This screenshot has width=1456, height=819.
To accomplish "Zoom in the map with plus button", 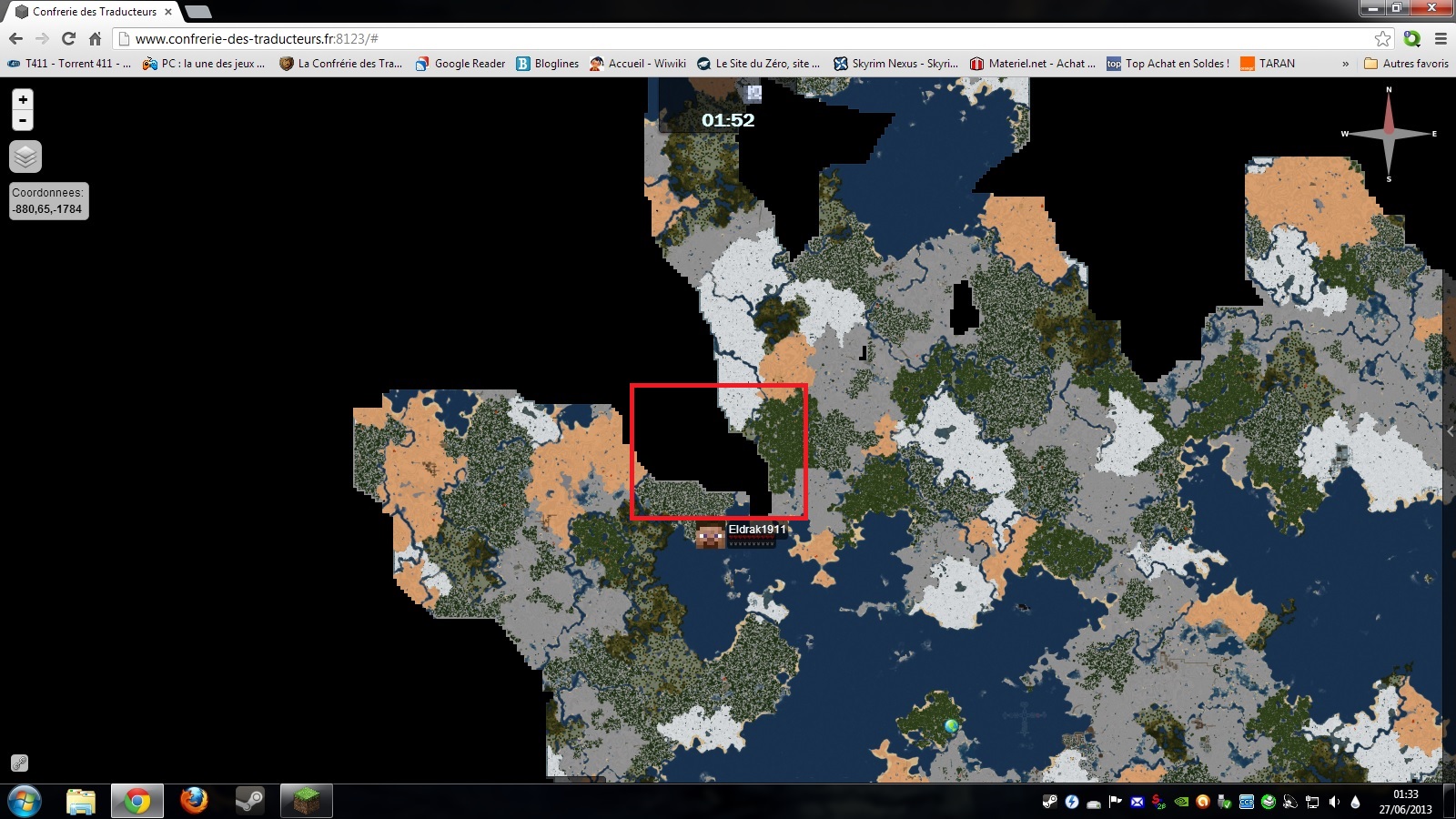I will 23,99.
